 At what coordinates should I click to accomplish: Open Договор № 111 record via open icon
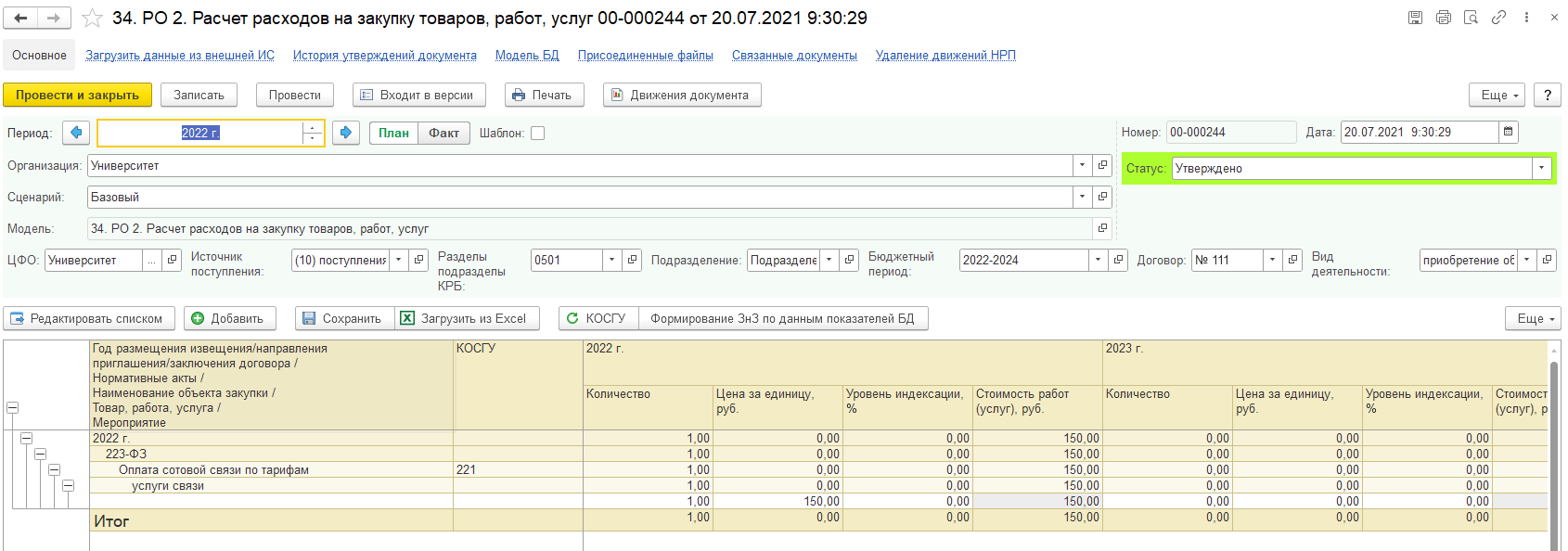(x=1292, y=260)
